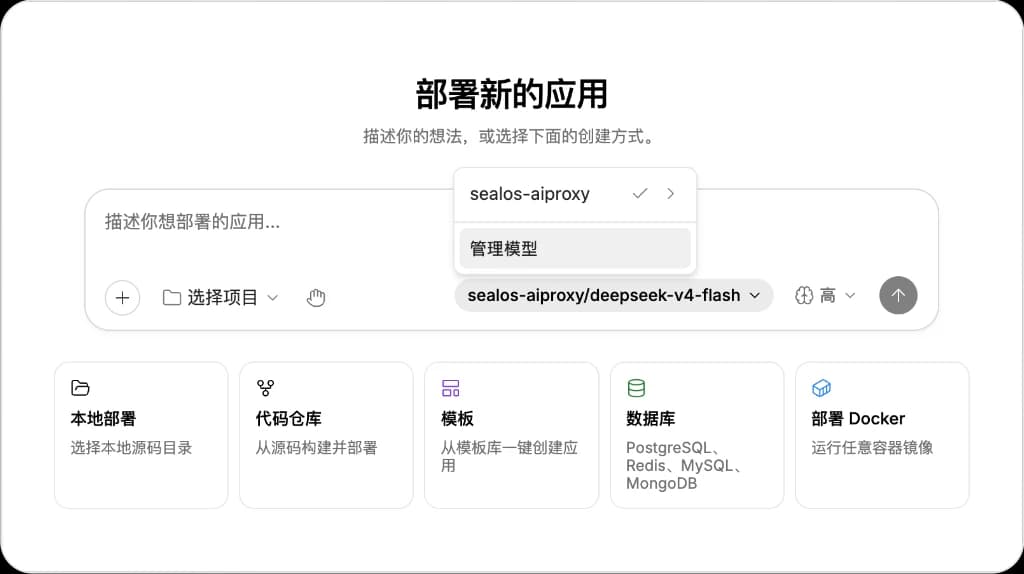Screen dimensions: 1024x574
Task: Send prompt with the up arrow button
Action: 898,295
